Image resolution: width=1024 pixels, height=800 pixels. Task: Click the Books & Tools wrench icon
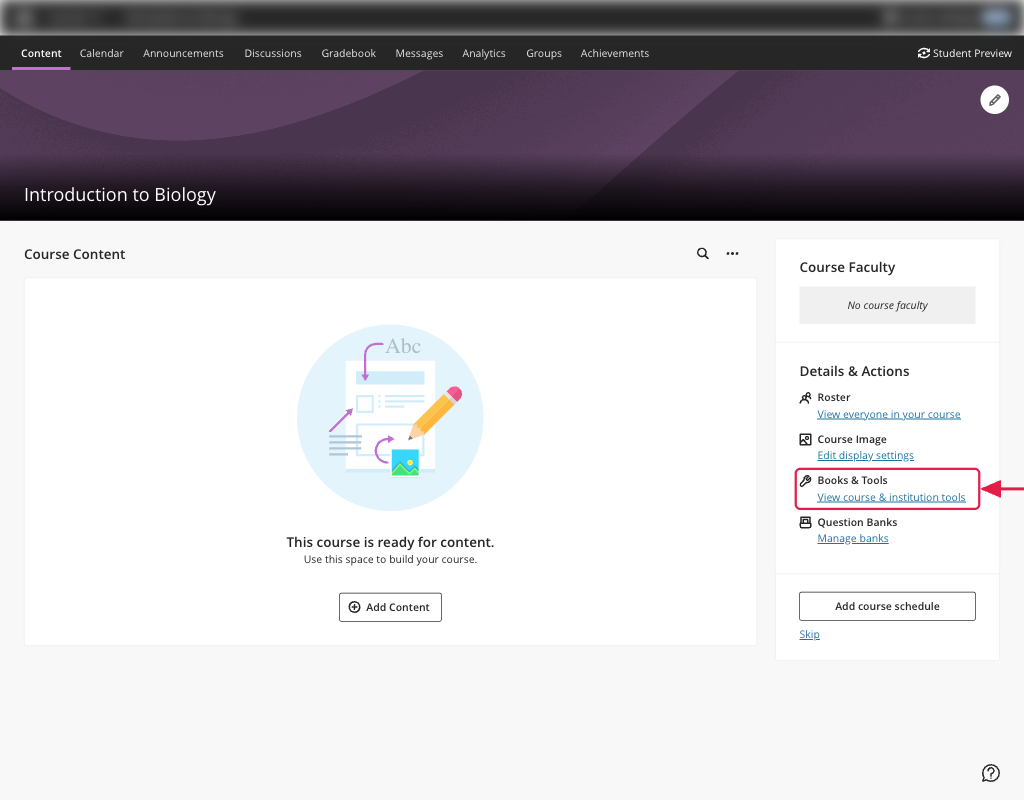click(805, 481)
